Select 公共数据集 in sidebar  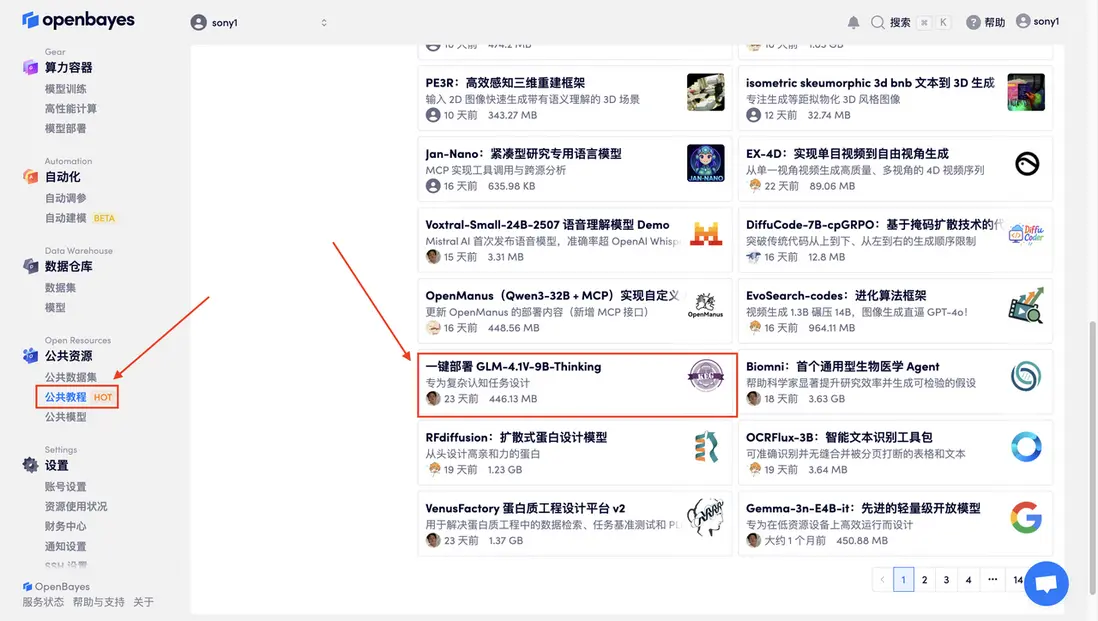point(71,377)
